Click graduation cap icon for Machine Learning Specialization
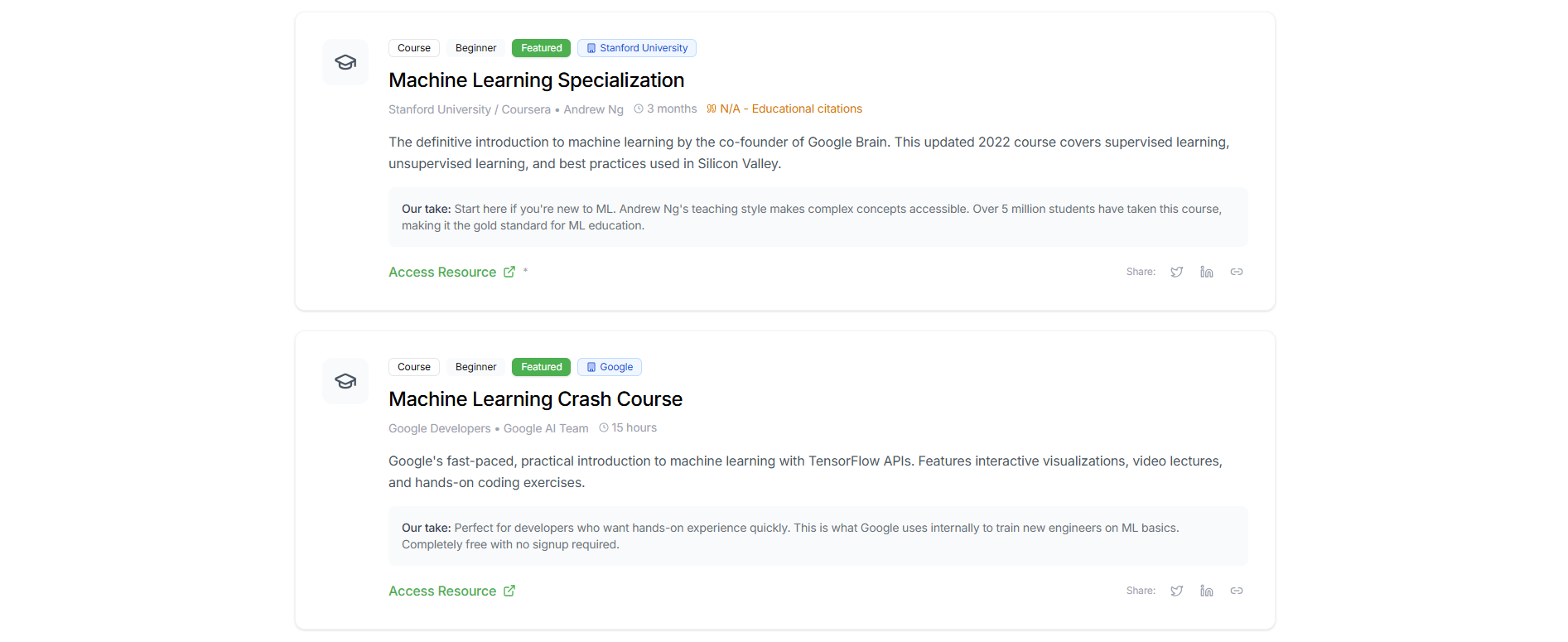This screenshot has height=642, width=1568. [345, 62]
